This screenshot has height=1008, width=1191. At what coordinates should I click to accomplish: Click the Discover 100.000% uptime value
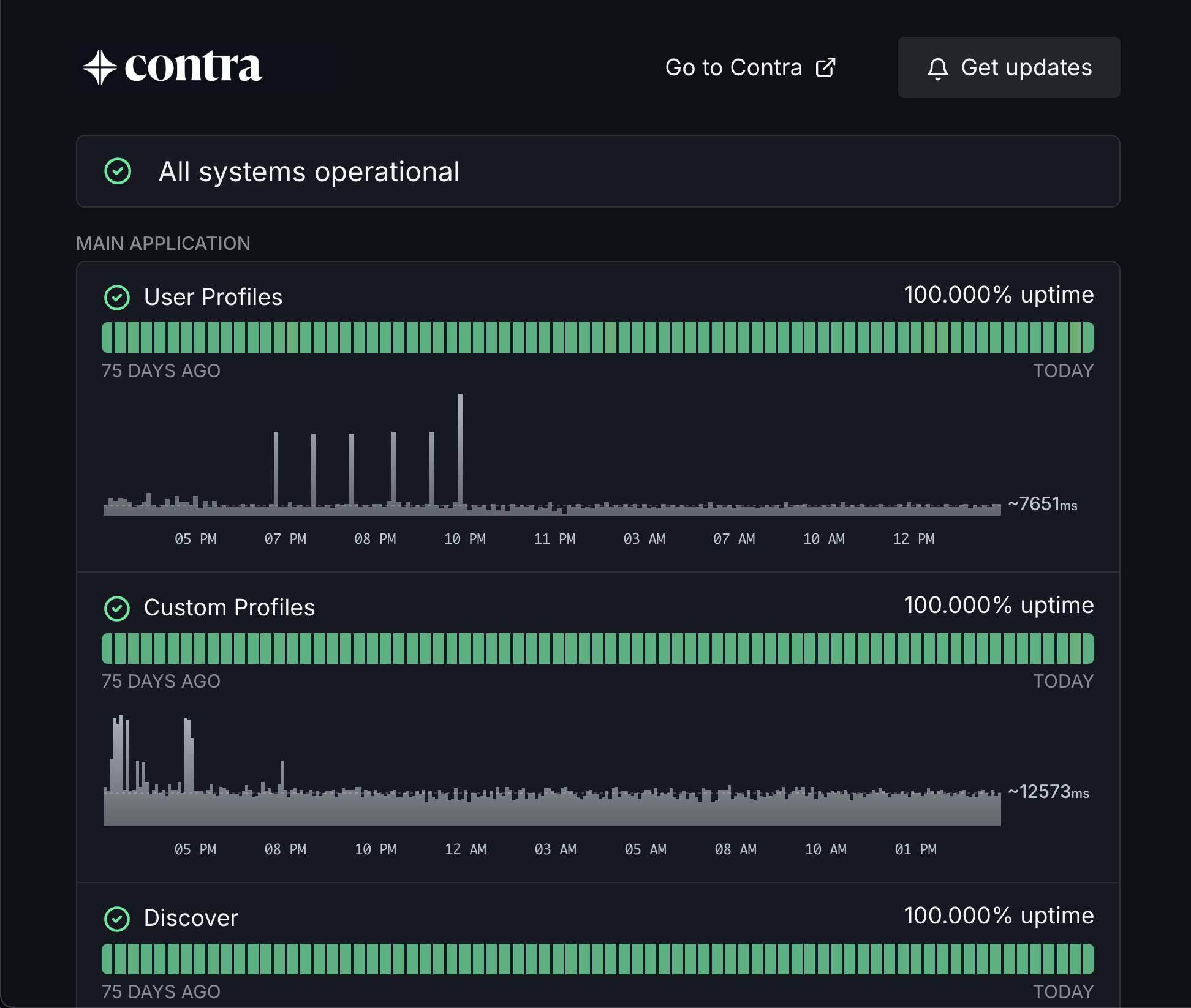(x=999, y=916)
